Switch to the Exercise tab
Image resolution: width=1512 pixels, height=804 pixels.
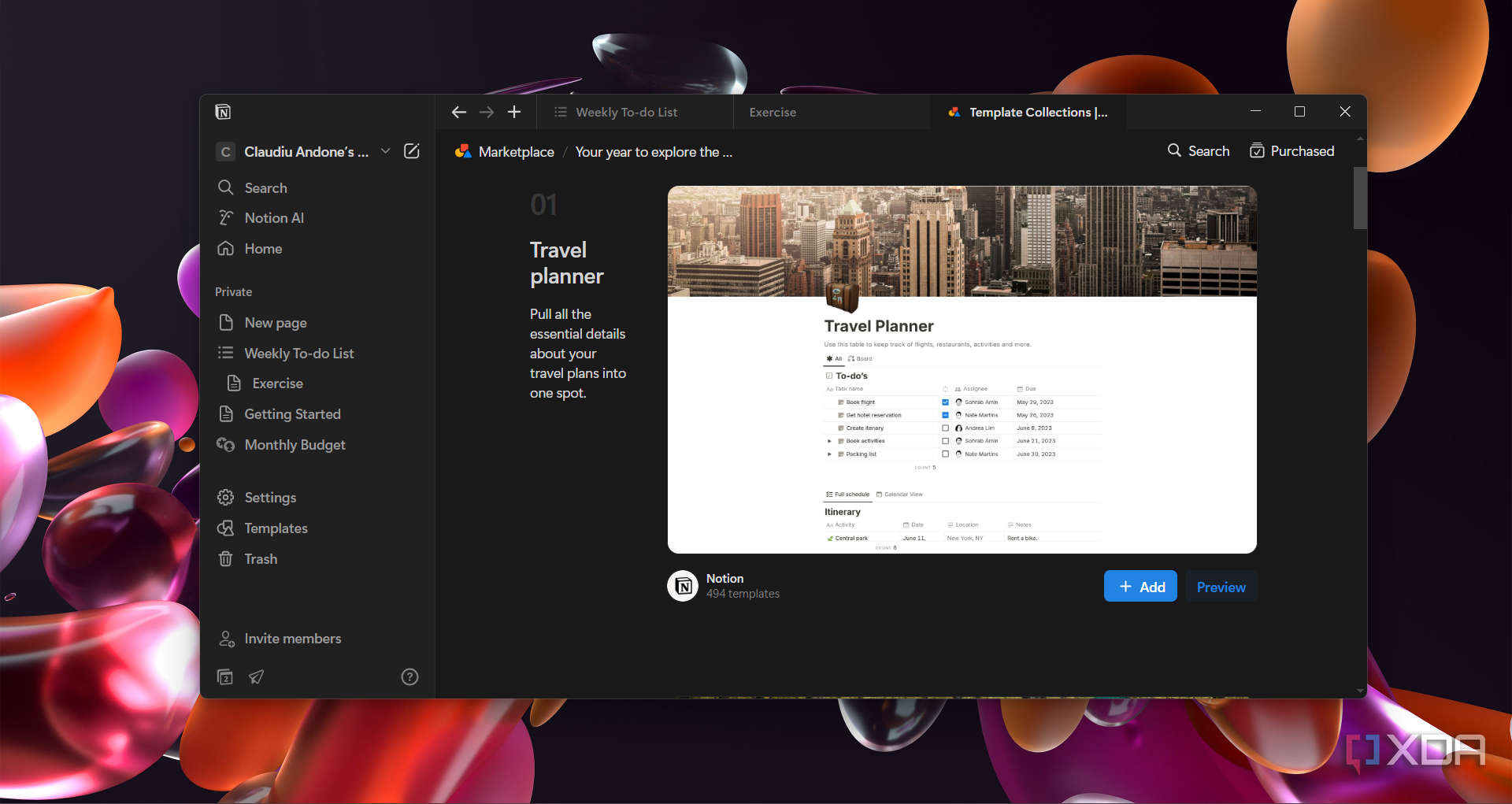pyautogui.click(x=832, y=113)
